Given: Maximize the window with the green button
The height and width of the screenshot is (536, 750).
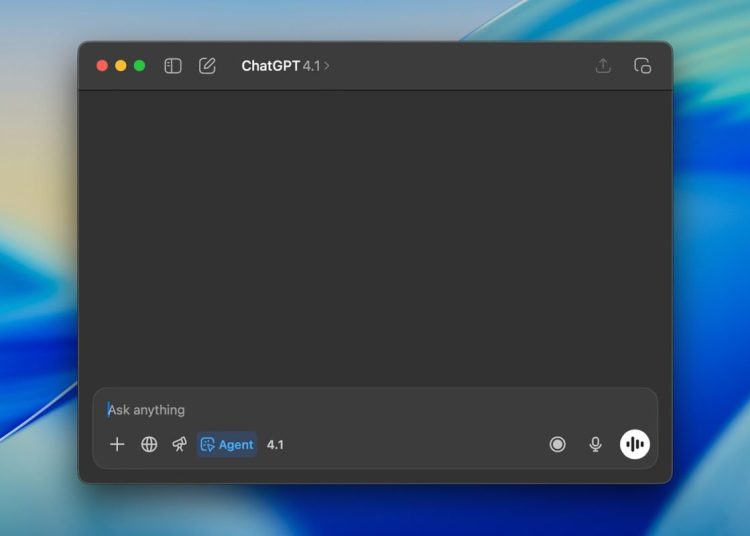Looking at the screenshot, I should pos(140,66).
